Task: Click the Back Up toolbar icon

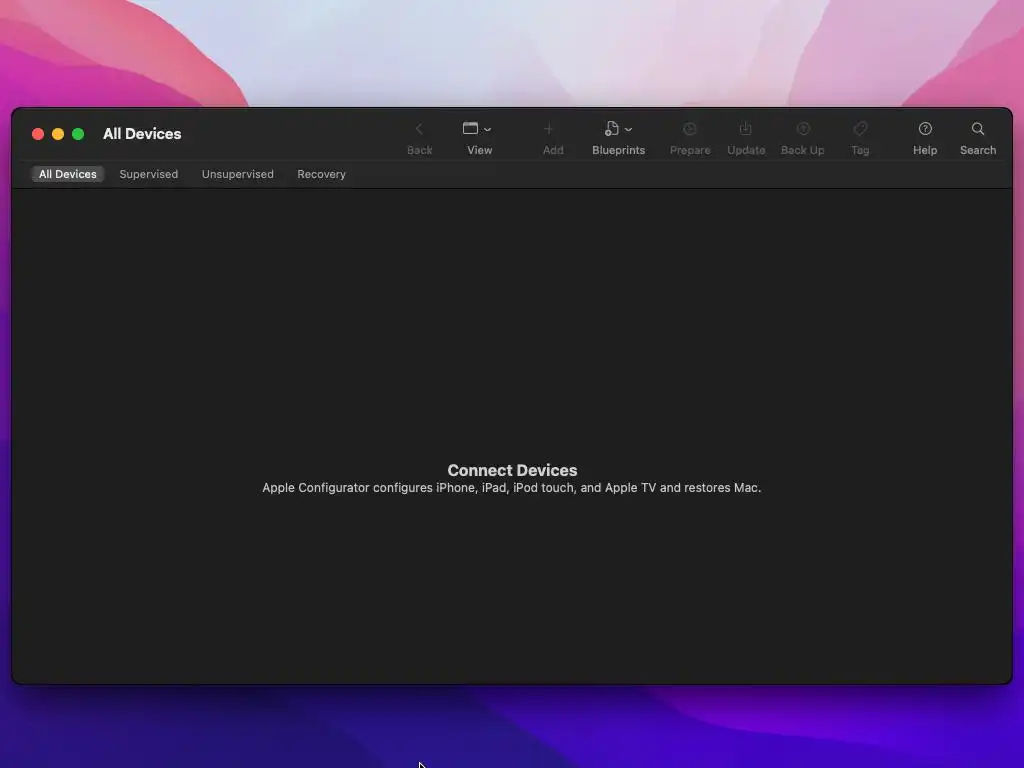Action: [803, 129]
